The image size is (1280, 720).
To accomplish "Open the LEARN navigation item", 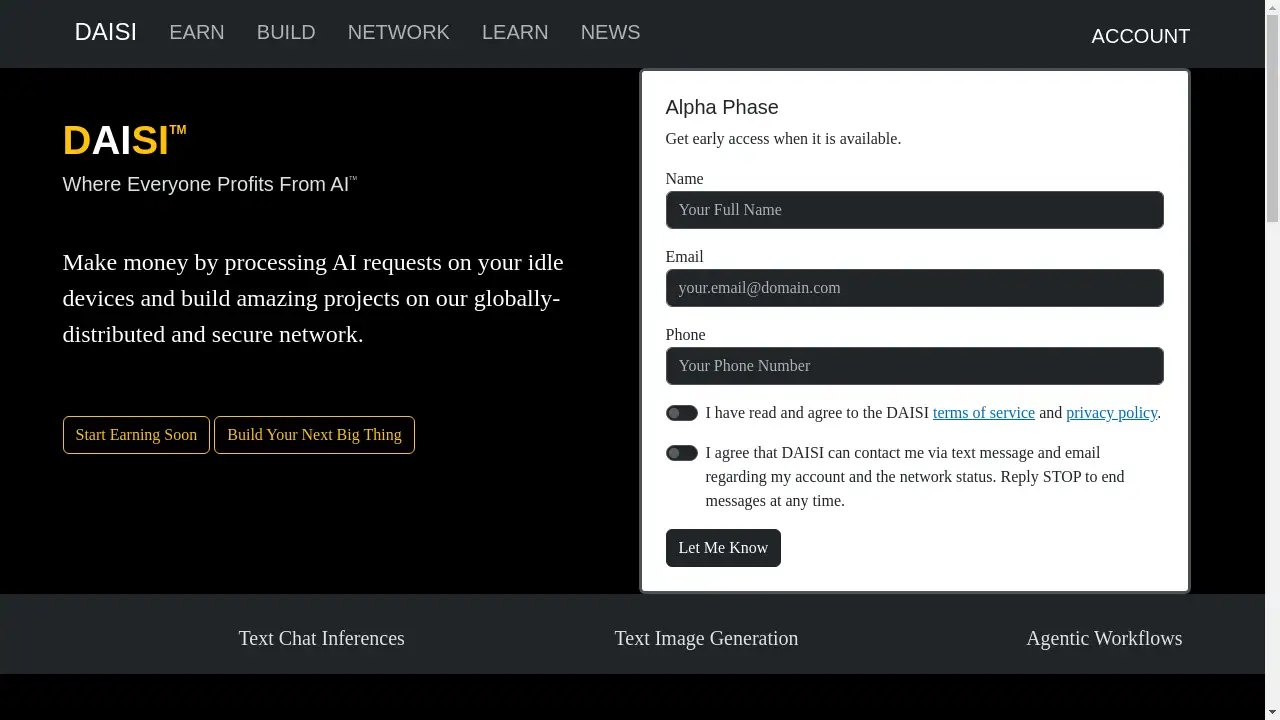I will 515,32.
